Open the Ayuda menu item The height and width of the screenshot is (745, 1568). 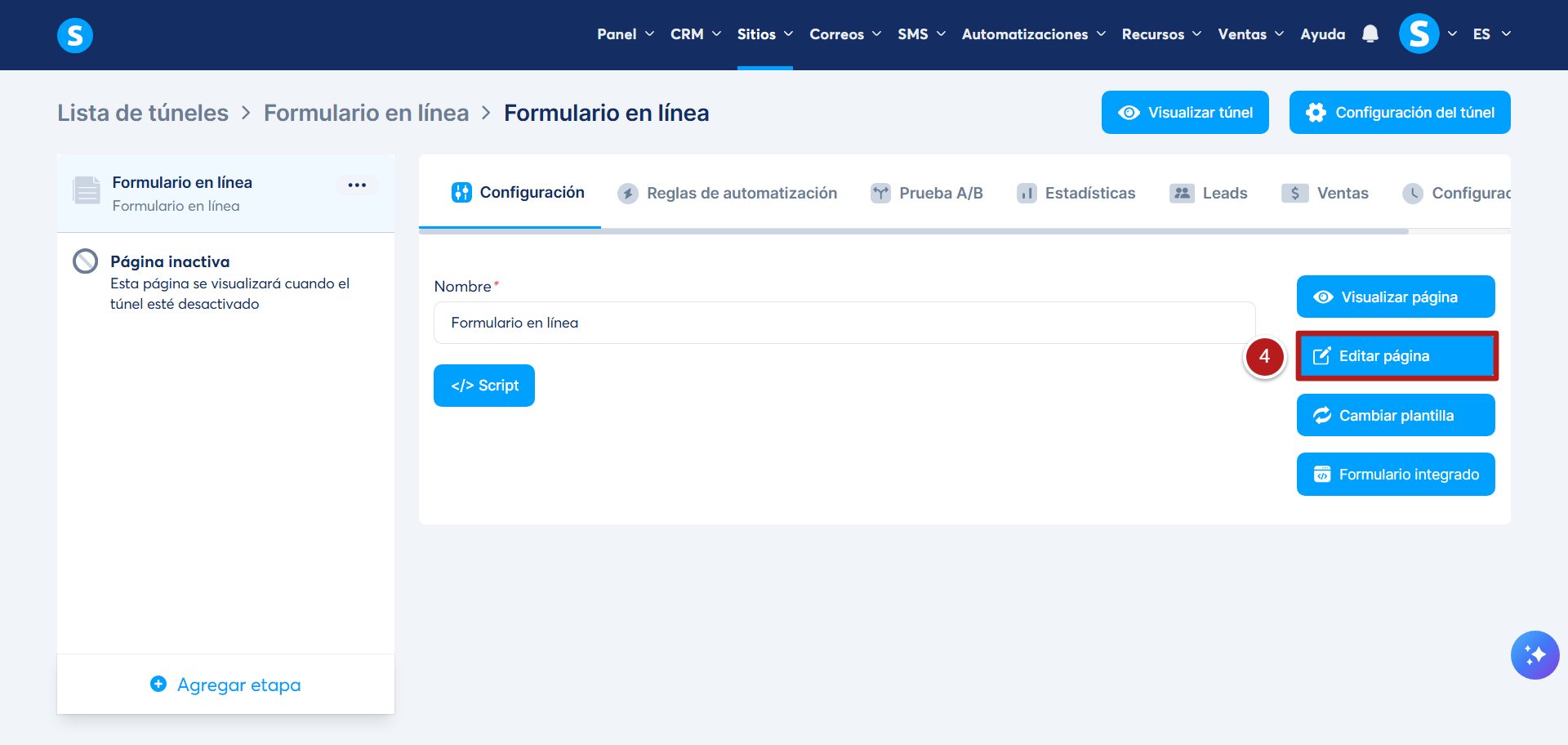[1323, 34]
